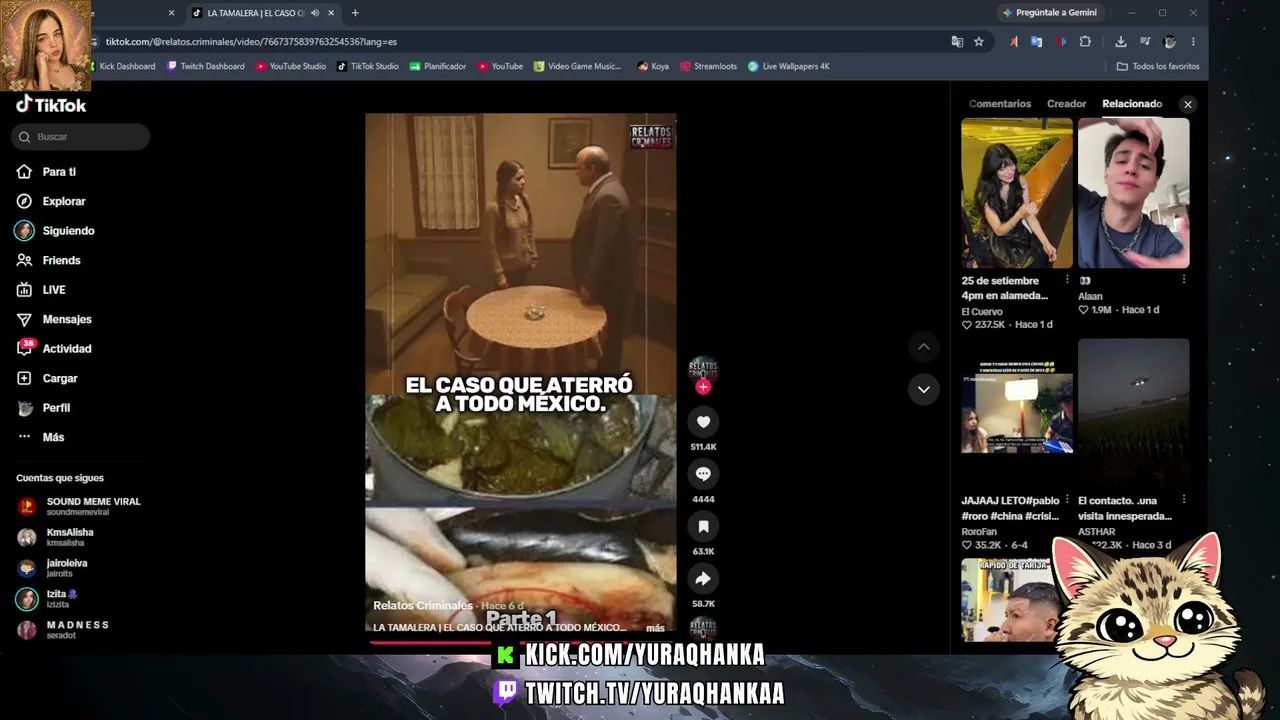Image resolution: width=1280 pixels, height=720 pixels.
Task: Open El Cuervo creator link
Action: [982, 312]
